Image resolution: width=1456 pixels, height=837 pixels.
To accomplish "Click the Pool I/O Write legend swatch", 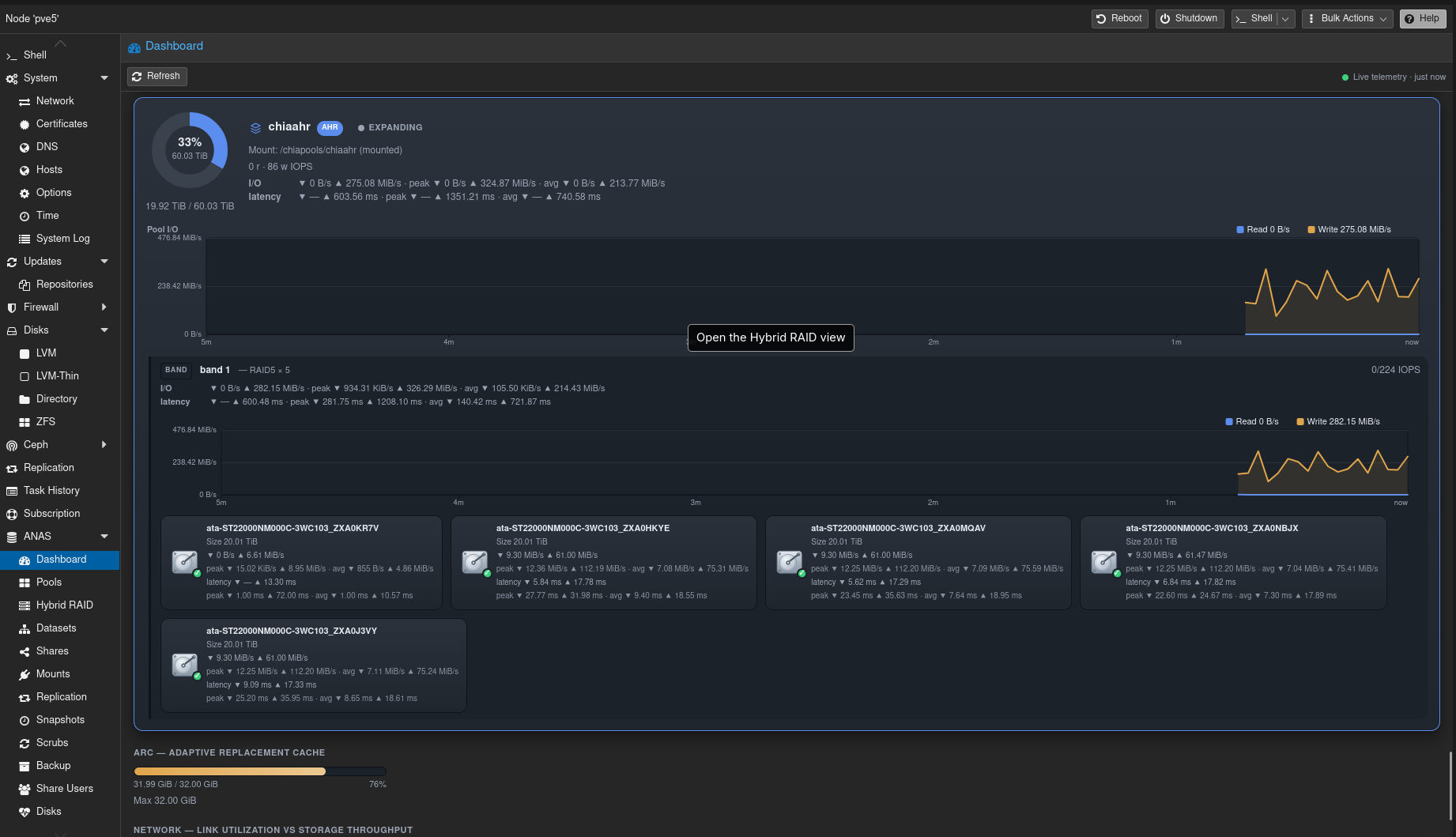I will click(x=1311, y=229).
